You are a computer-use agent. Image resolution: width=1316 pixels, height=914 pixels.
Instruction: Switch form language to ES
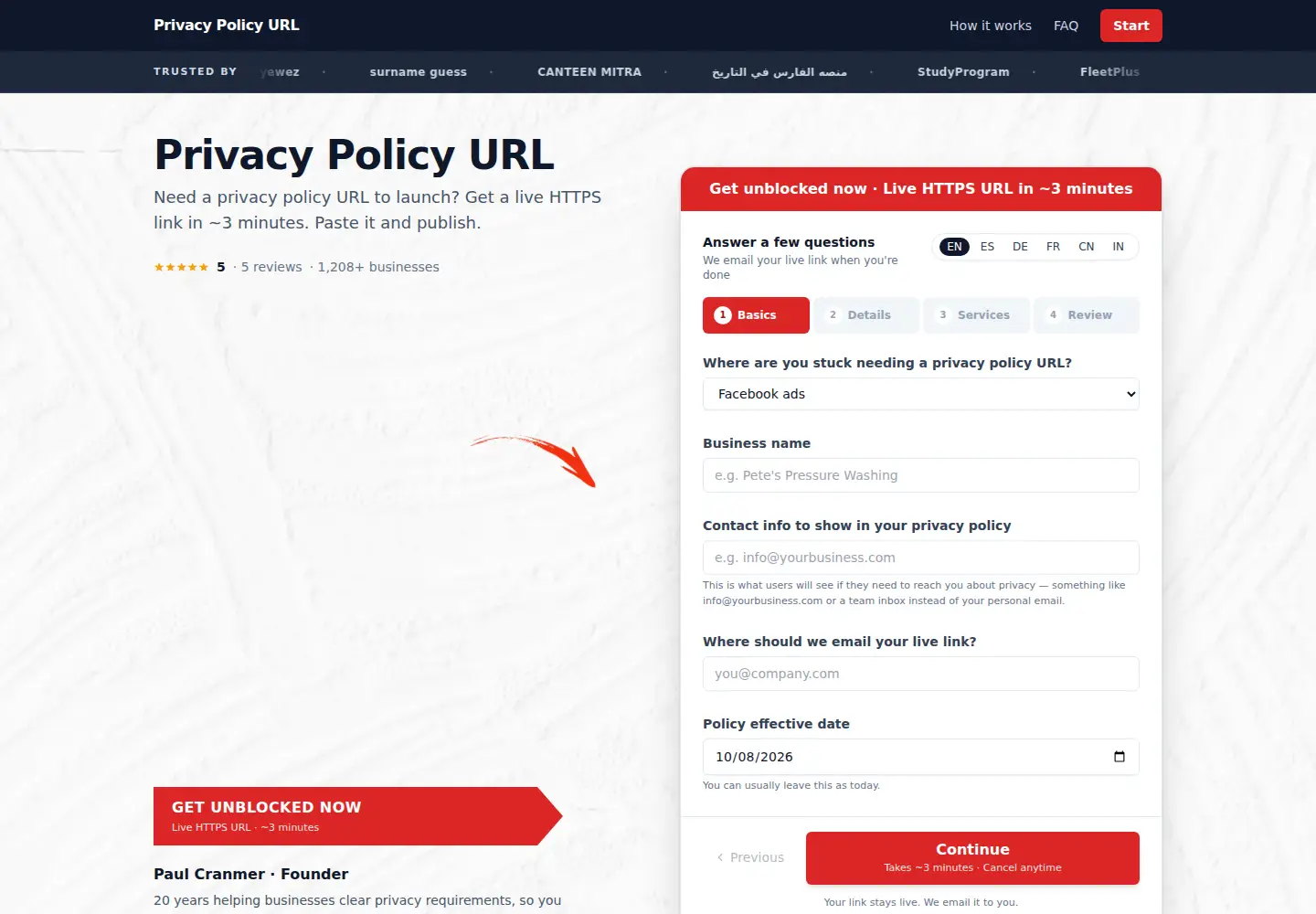click(987, 247)
